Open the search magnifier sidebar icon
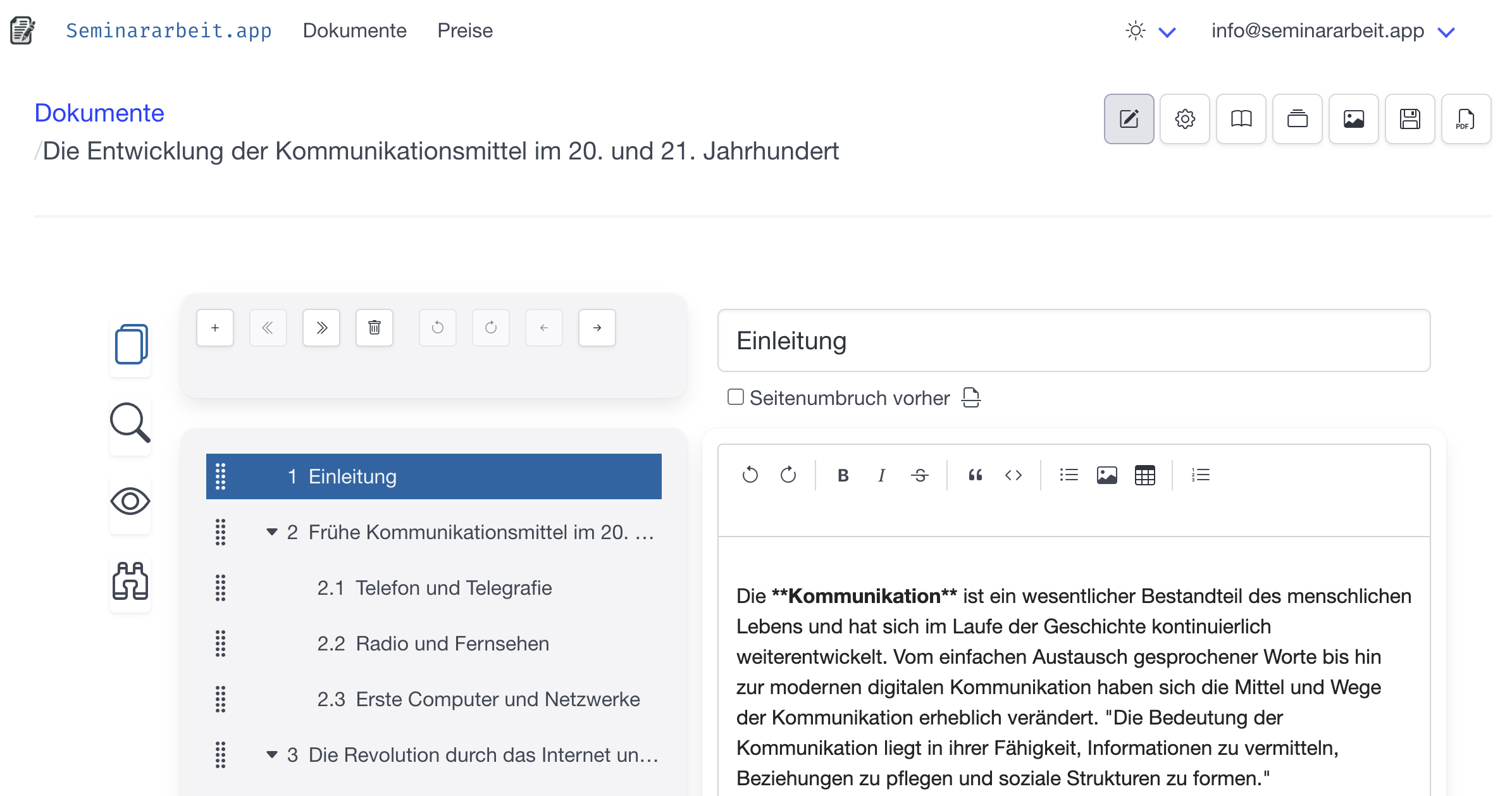The image size is (1512, 796). (130, 422)
